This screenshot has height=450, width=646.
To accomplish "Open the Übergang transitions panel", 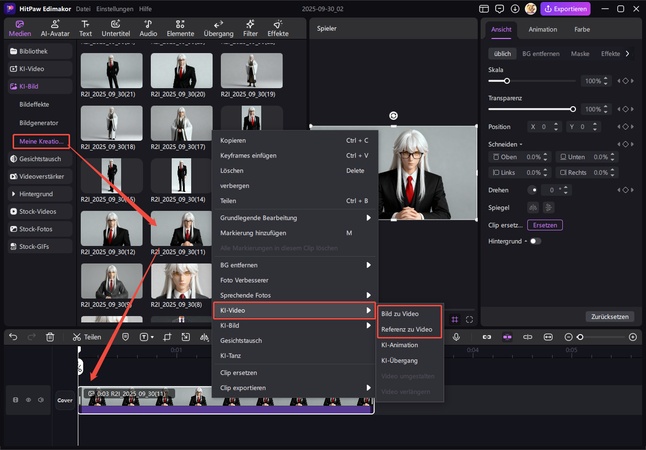I will pyautogui.click(x=218, y=28).
